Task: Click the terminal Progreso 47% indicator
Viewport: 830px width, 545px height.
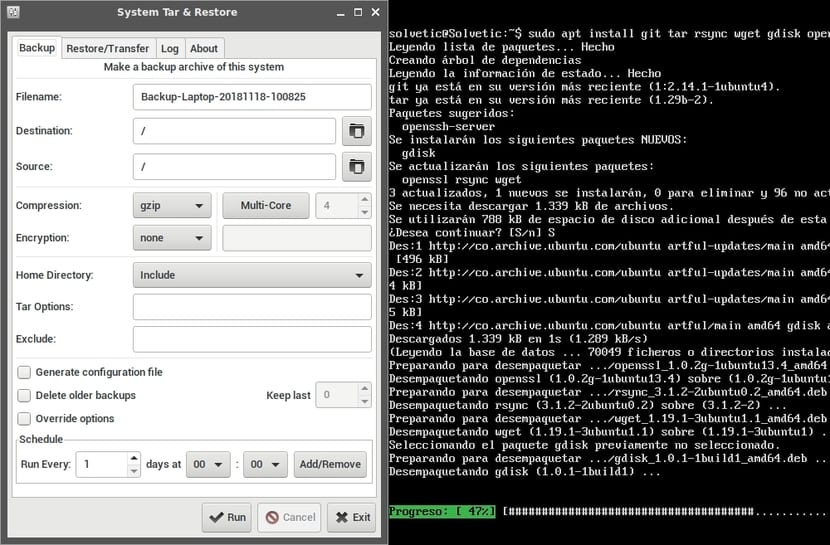Action: coord(442,512)
